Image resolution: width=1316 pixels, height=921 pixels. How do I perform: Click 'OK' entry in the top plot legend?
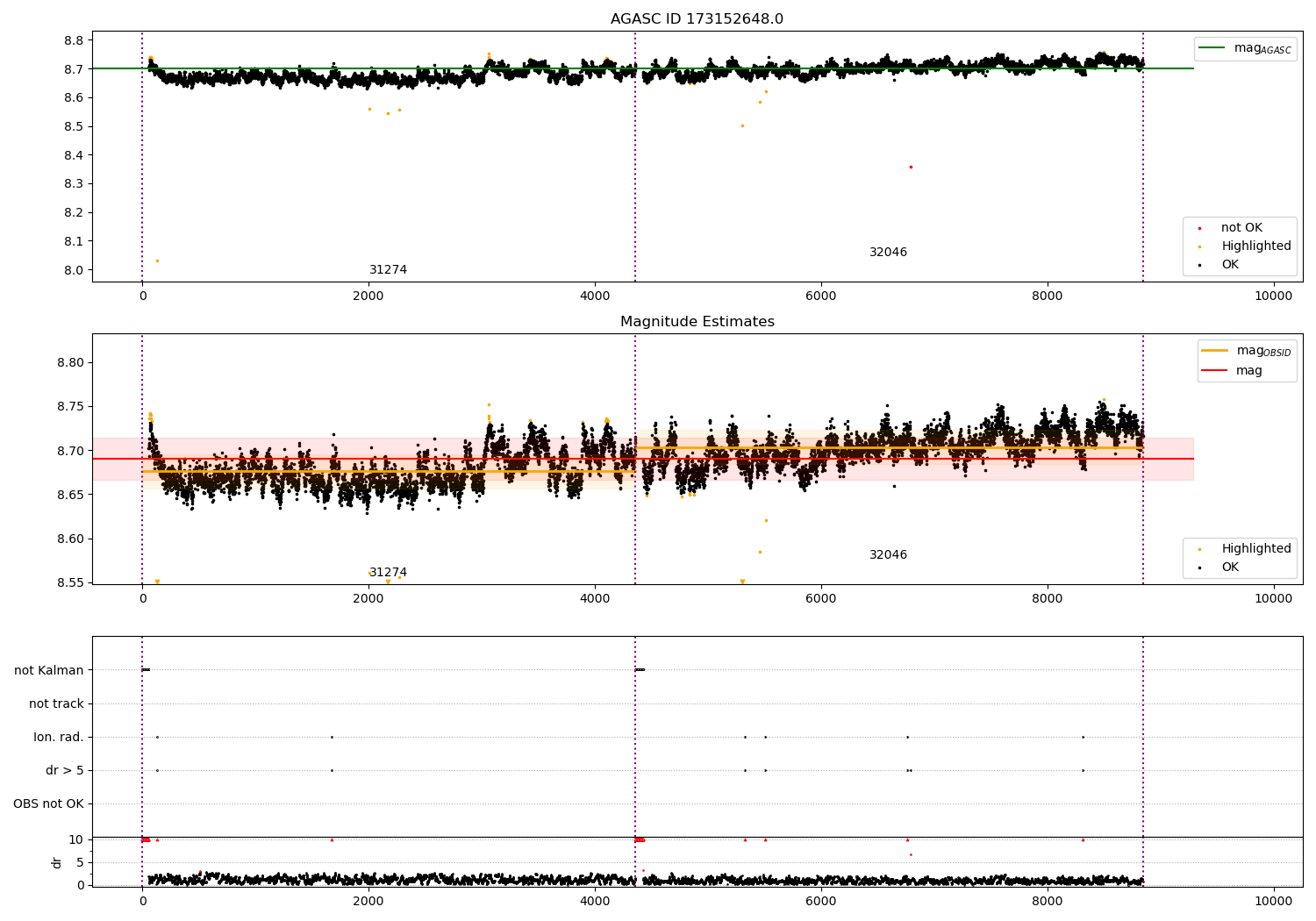click(x=1230, y=265)
